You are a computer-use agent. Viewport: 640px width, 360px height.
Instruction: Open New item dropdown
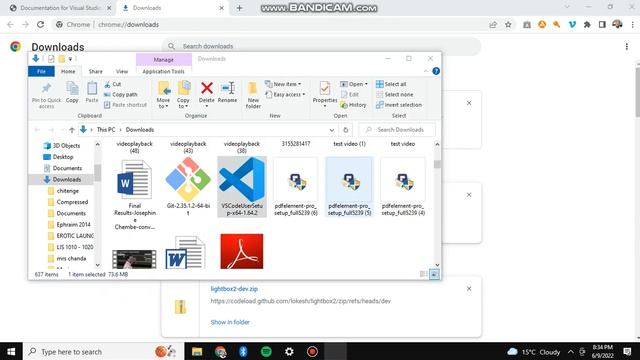(283, 84)
